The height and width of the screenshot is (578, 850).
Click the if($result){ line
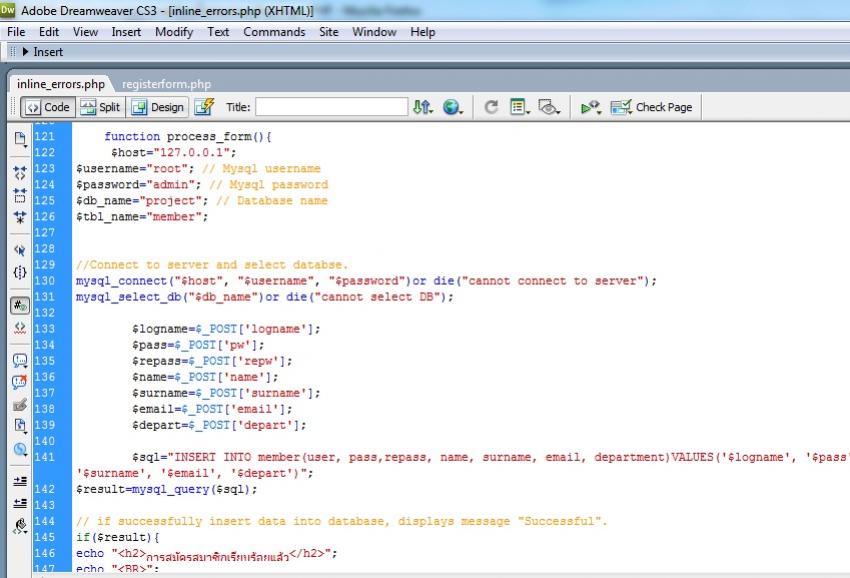point(118,537)
